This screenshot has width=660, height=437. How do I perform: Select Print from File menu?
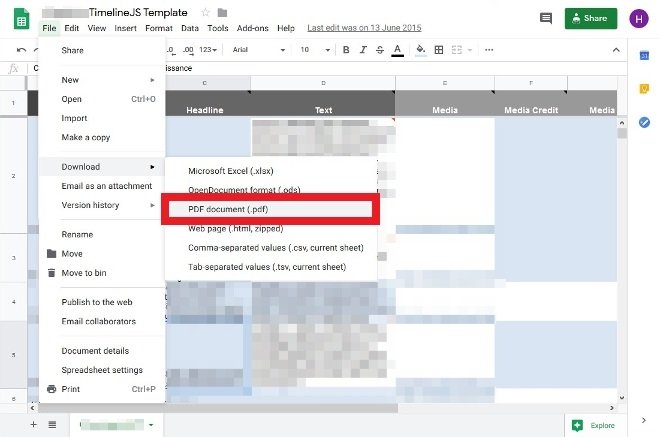[101, 389]
